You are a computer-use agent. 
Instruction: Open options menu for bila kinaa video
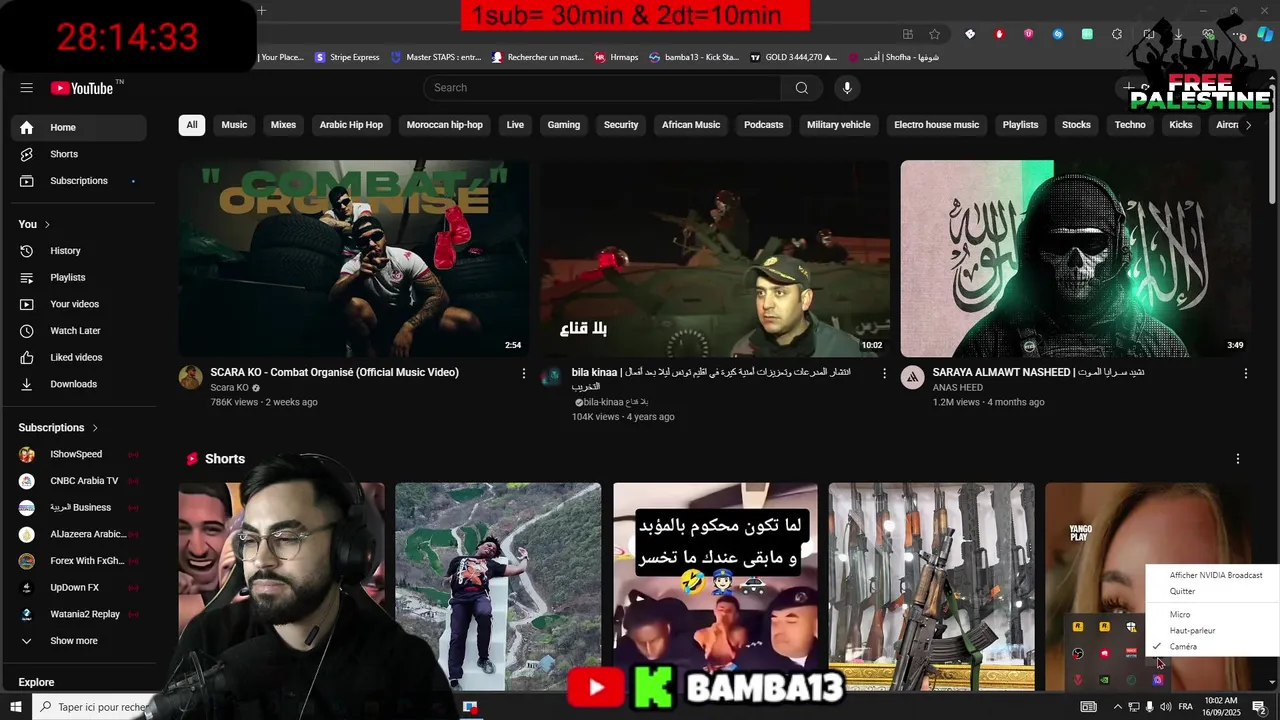click(884, 373)
